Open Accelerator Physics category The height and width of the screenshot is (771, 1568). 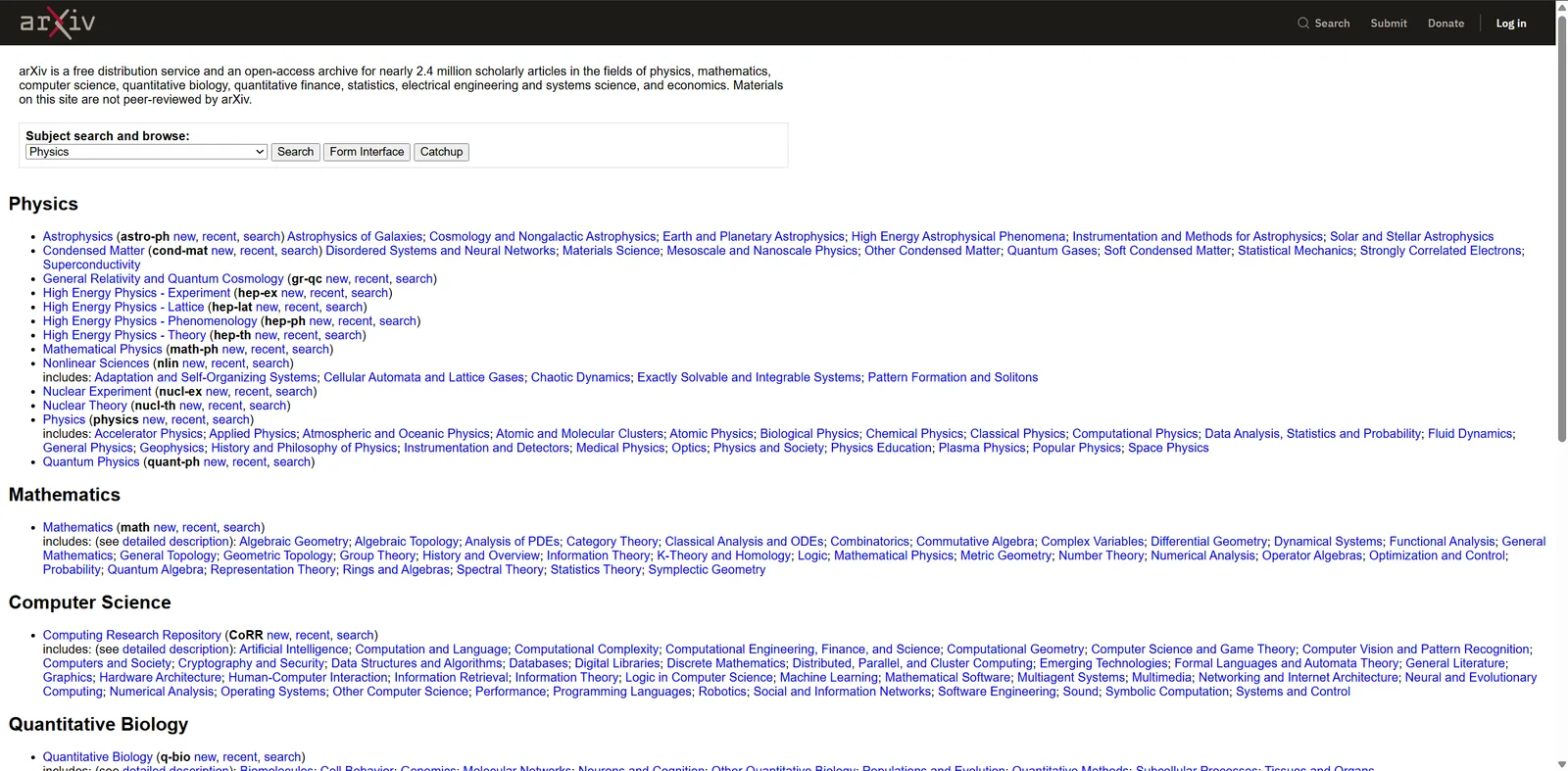pyautogui.click(x=148, y=434)
